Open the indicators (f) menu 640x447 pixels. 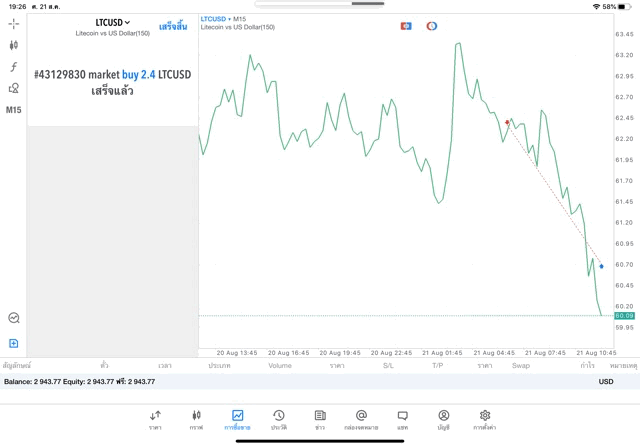click(13, 67)
